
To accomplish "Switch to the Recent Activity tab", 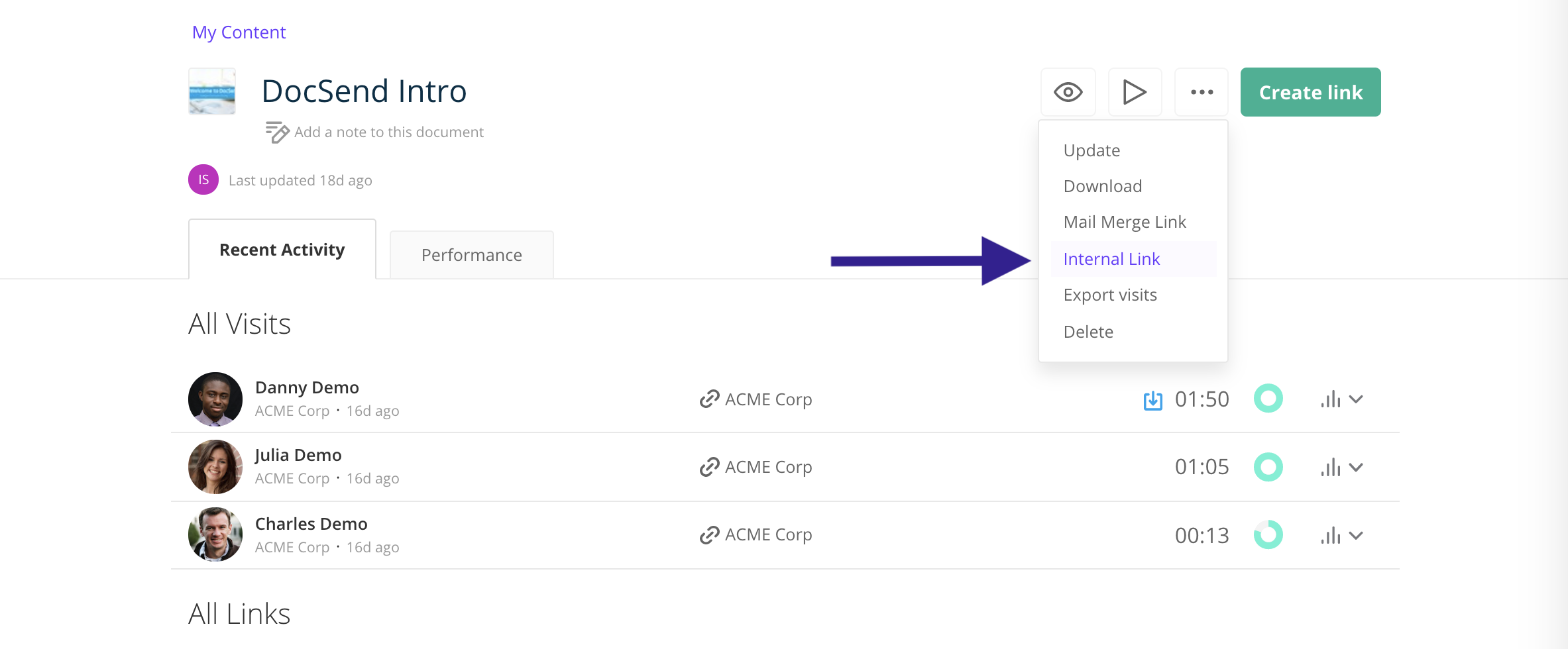I will [x=282, y=250].
